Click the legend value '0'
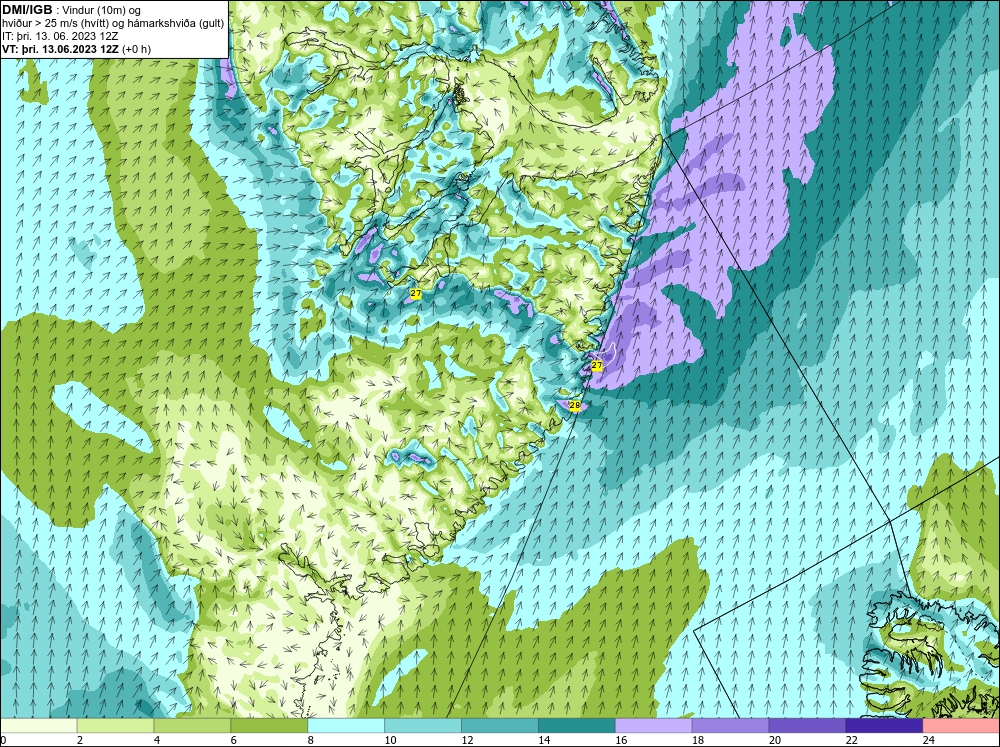 pos(4,740)
